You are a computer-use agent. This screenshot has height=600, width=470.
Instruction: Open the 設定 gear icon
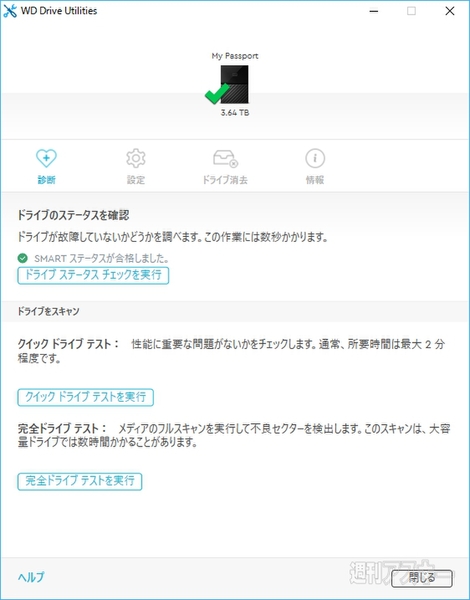(136, 158)
